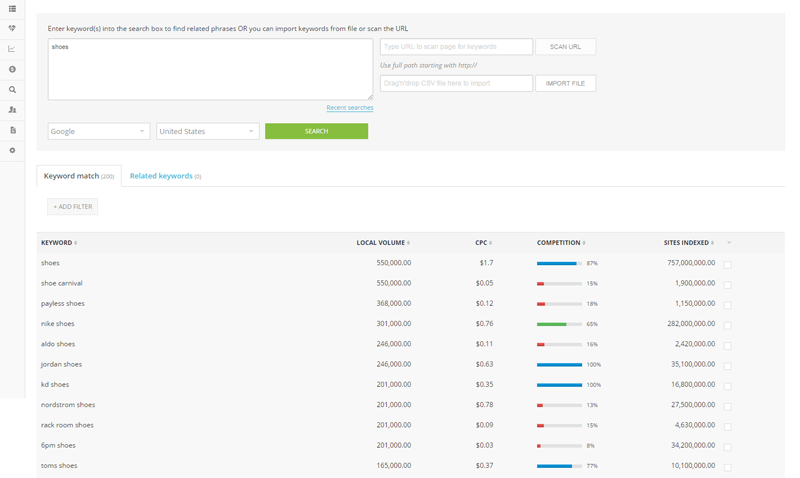Open the Google search engine dropdown
Screen dimensions: 800x478
click(98, 131)
